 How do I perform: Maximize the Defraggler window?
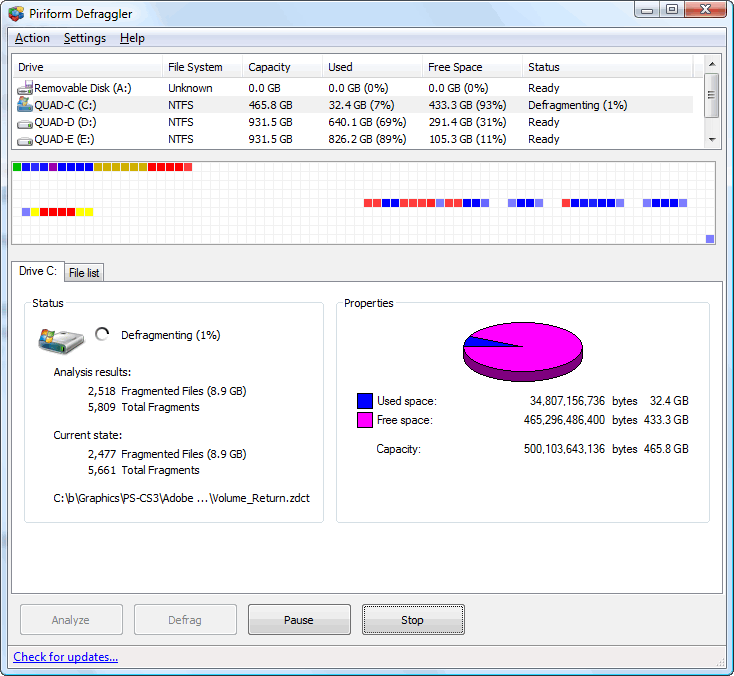672,9
